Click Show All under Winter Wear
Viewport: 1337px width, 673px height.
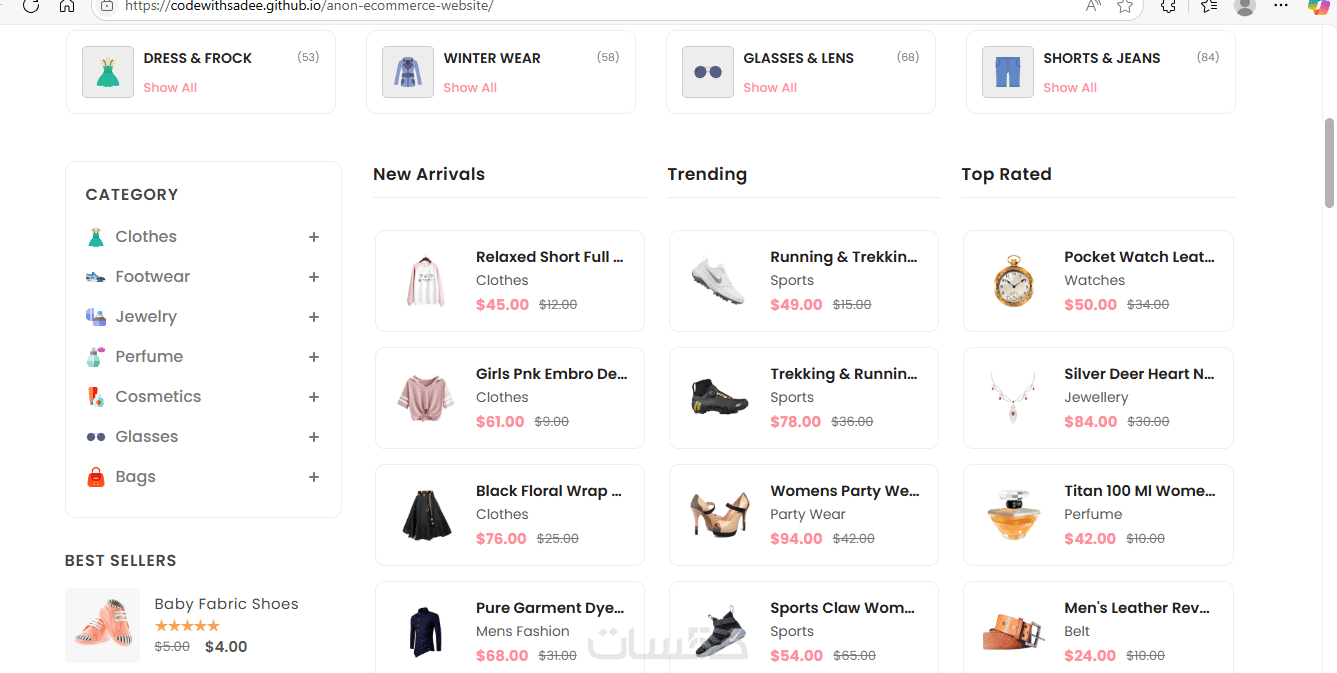coord(470,88)
